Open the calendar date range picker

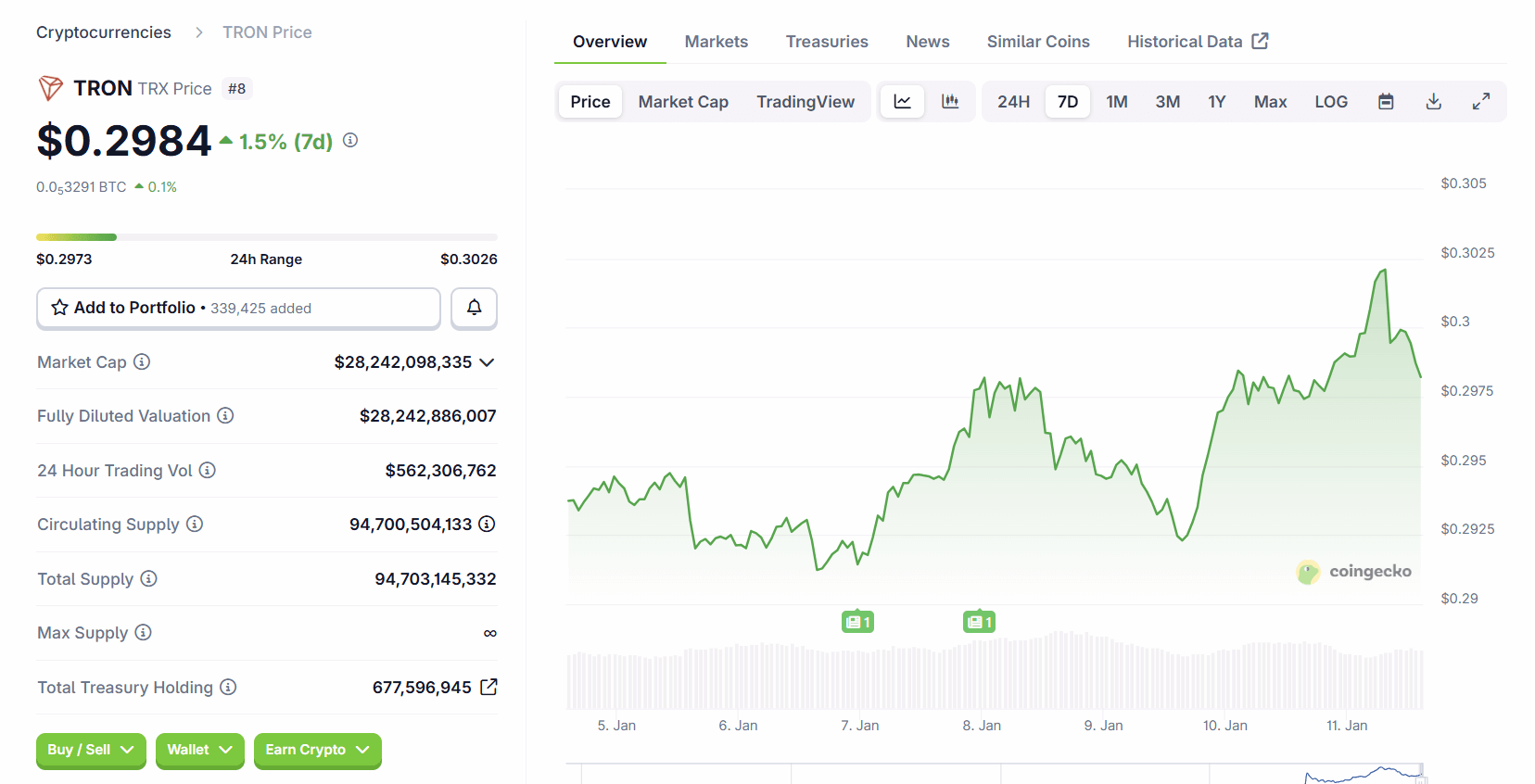click(x=1386, y=102)
